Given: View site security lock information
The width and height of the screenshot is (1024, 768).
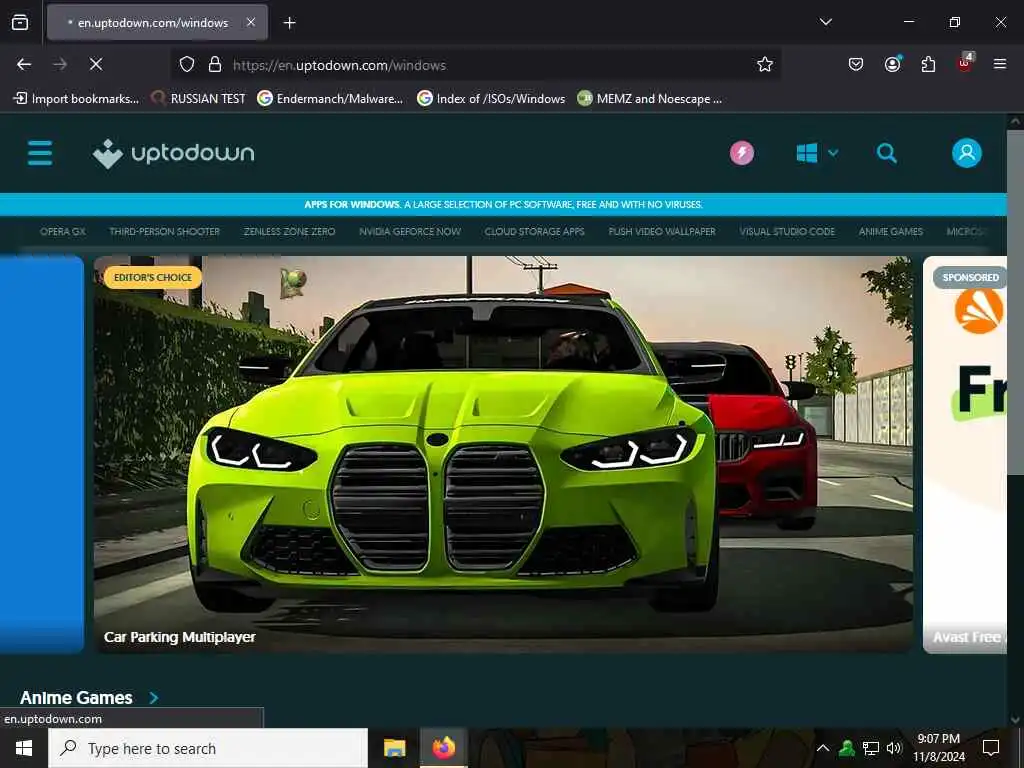Looking at the screenshot, I should [215, 65].
